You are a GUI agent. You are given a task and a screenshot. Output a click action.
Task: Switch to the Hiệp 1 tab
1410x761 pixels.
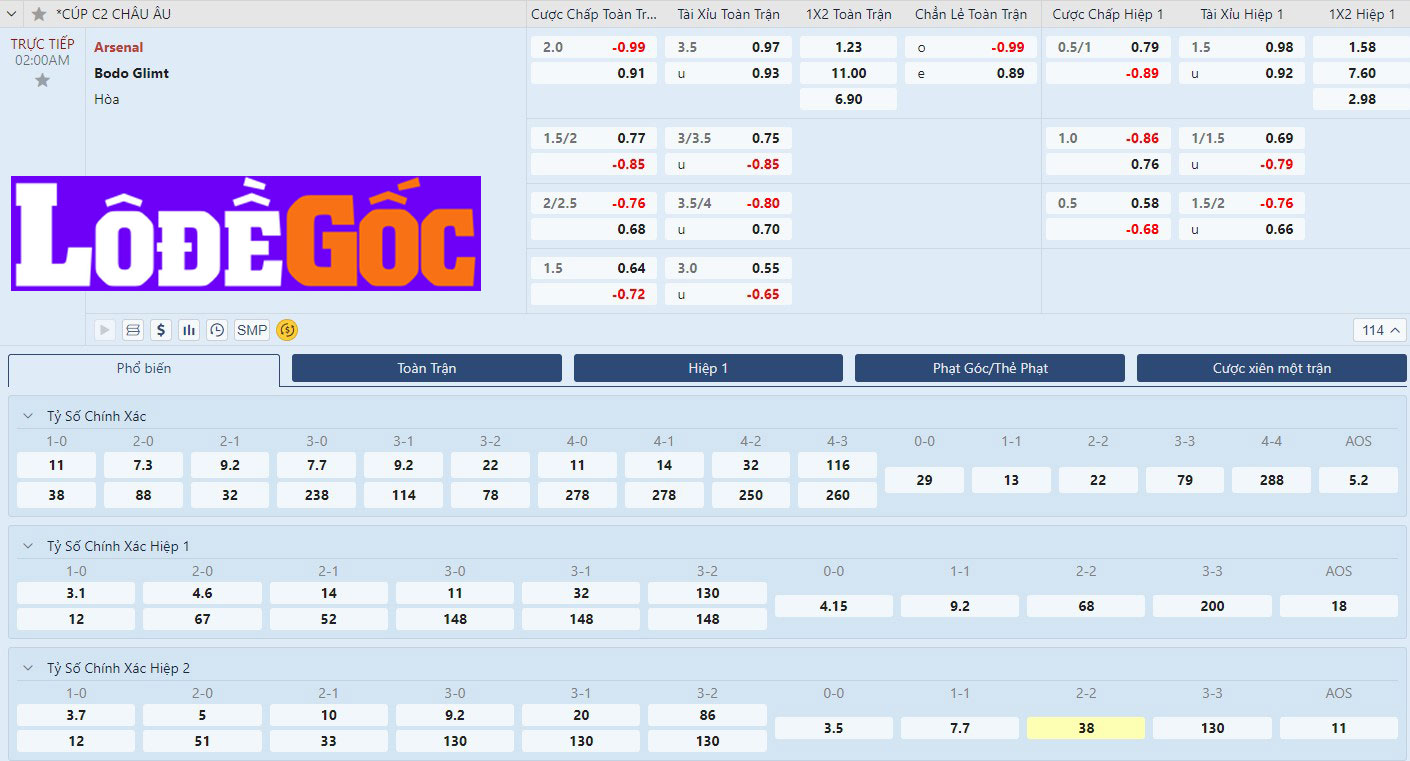coord(708,368)
